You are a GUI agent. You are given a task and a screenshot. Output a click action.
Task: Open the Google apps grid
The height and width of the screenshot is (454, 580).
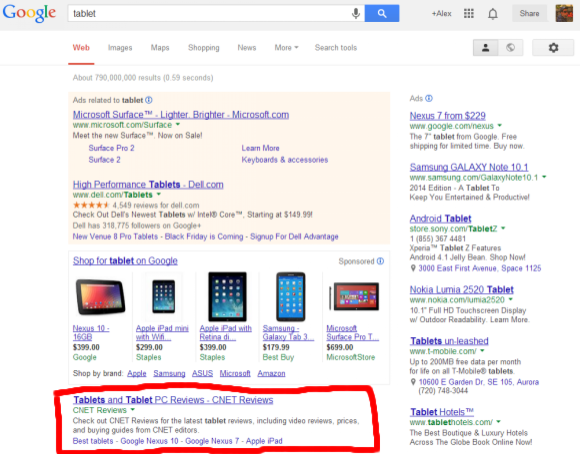(469, 14)
